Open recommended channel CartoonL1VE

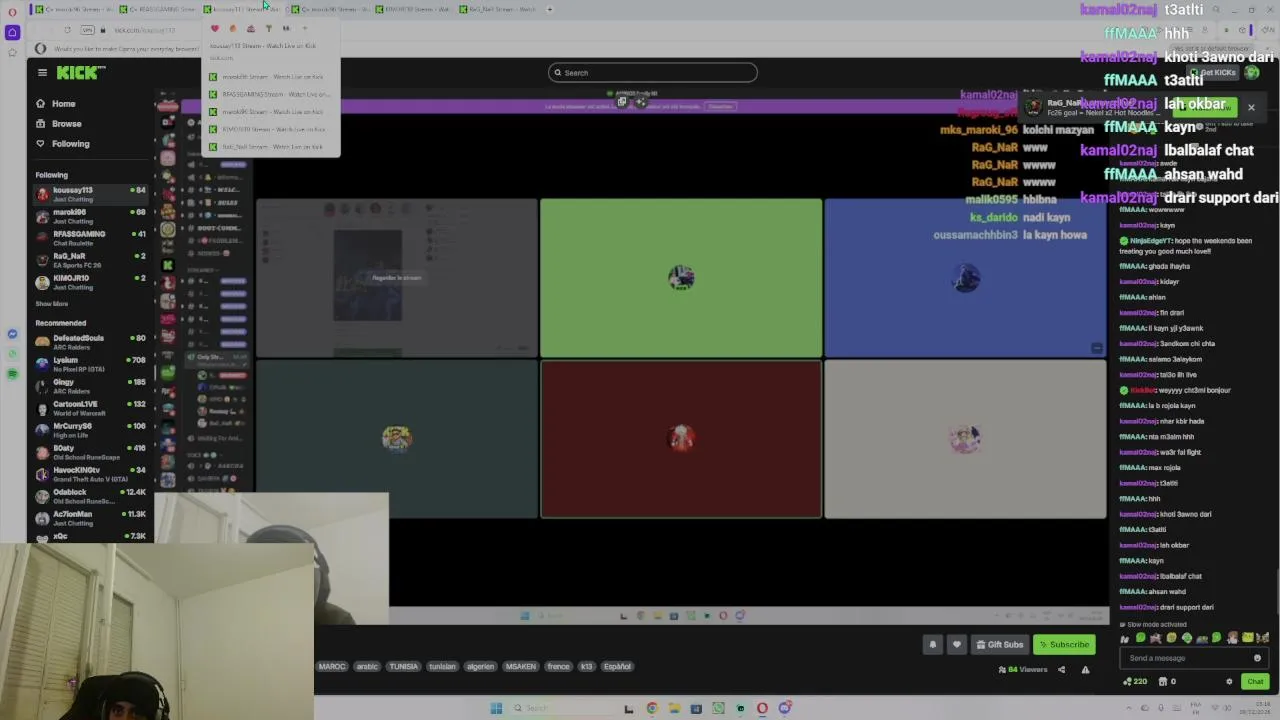point(90,408)
